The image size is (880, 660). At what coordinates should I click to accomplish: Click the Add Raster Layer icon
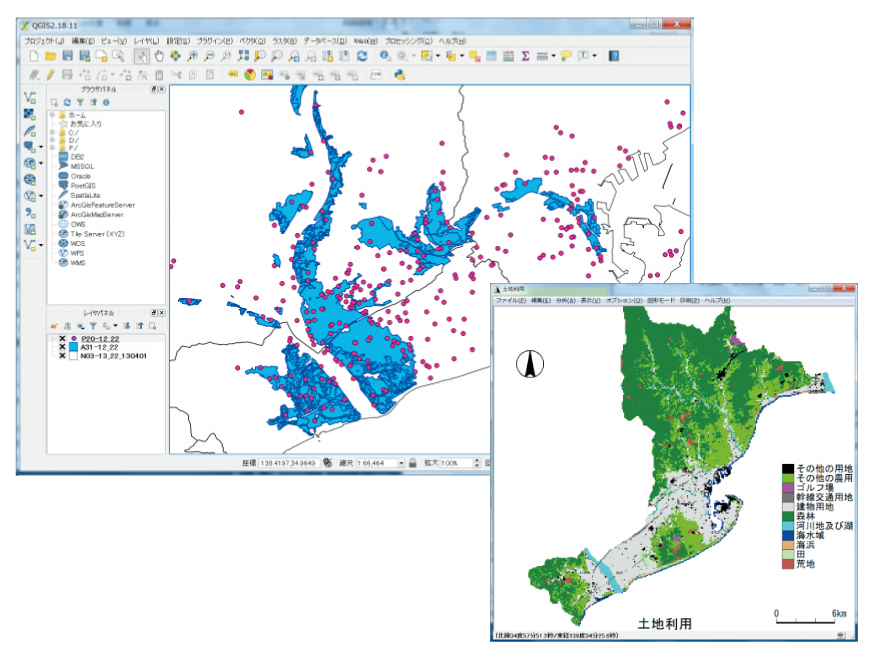30,114
